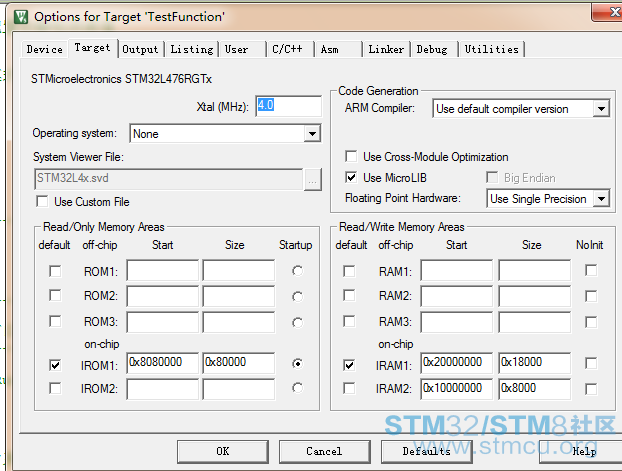The image size is (622, 471).
Task: Enable NoInit for RAM1
Action: coord(591,271)
